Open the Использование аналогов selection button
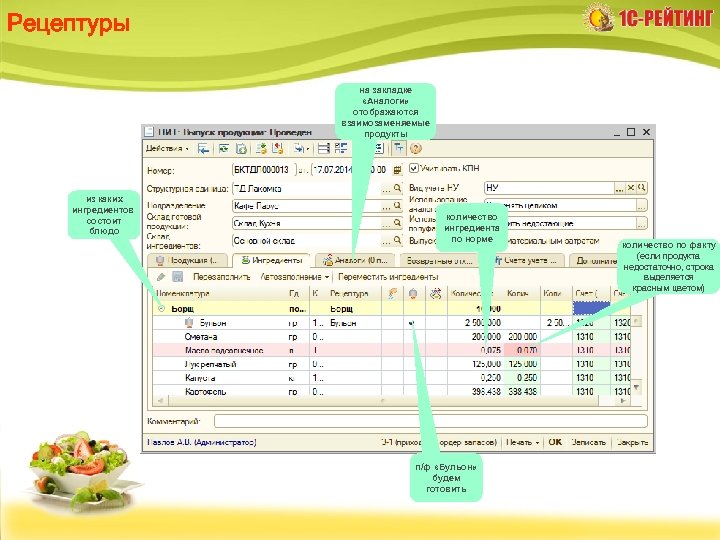This screenshot has width=720, height=540. coord(641,205)
